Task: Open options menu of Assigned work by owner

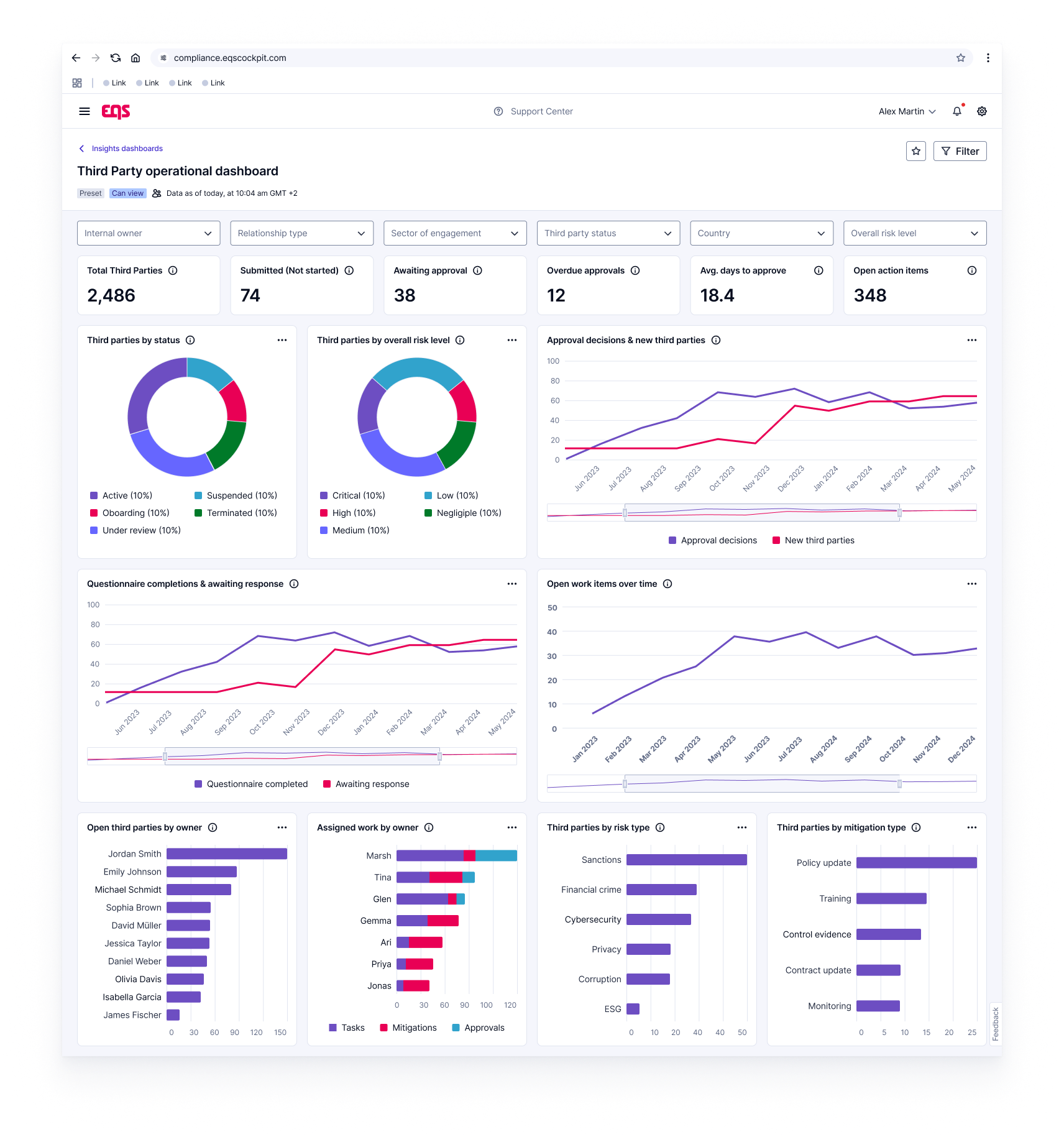Action: [512, 827]
